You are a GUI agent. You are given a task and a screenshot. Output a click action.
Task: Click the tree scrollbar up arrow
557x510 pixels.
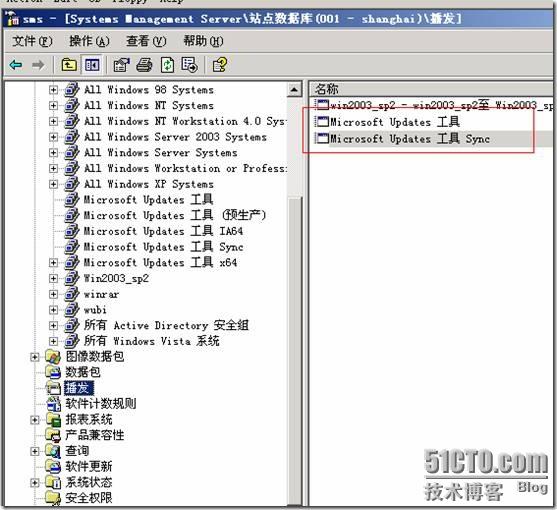[x=294, y=89]
